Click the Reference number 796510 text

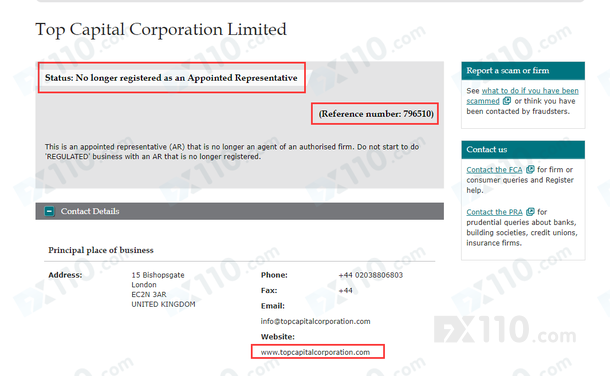[x=376, y=114]
